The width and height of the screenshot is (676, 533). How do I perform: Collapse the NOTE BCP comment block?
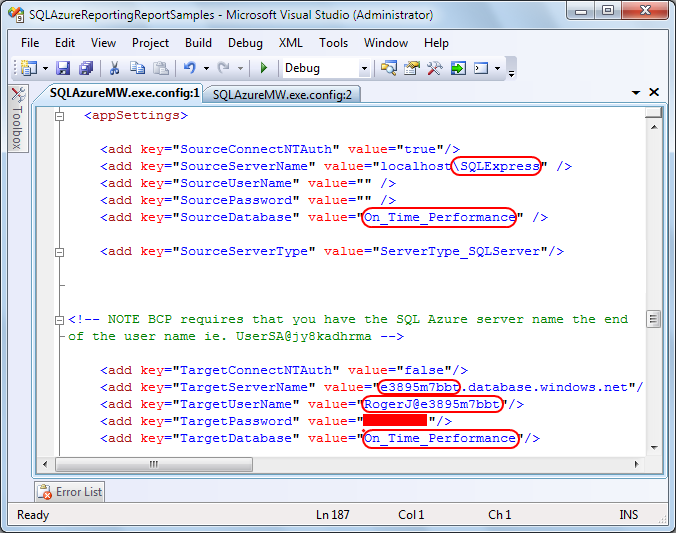[x=59, y=320]
